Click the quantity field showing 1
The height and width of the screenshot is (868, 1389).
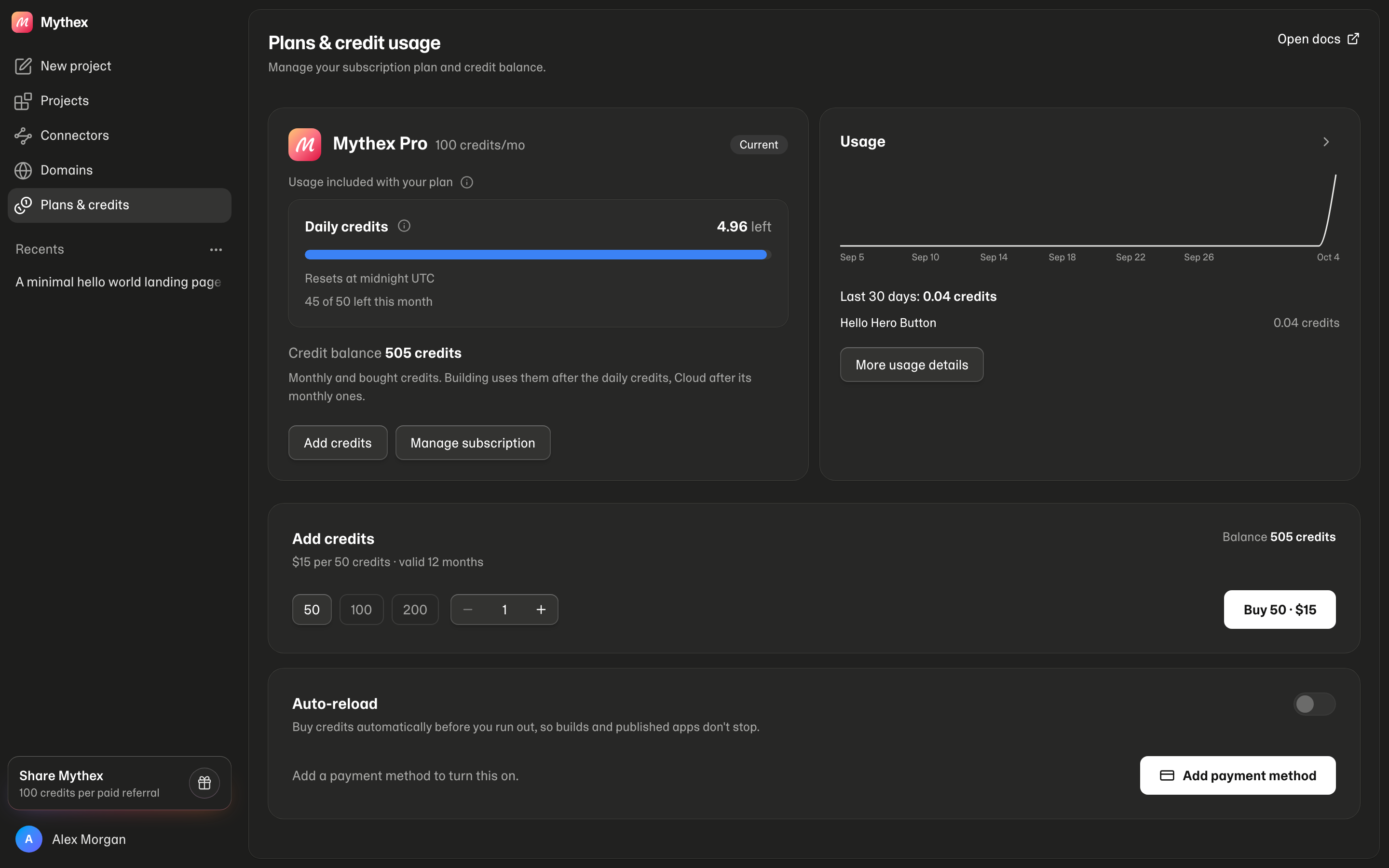504,610
